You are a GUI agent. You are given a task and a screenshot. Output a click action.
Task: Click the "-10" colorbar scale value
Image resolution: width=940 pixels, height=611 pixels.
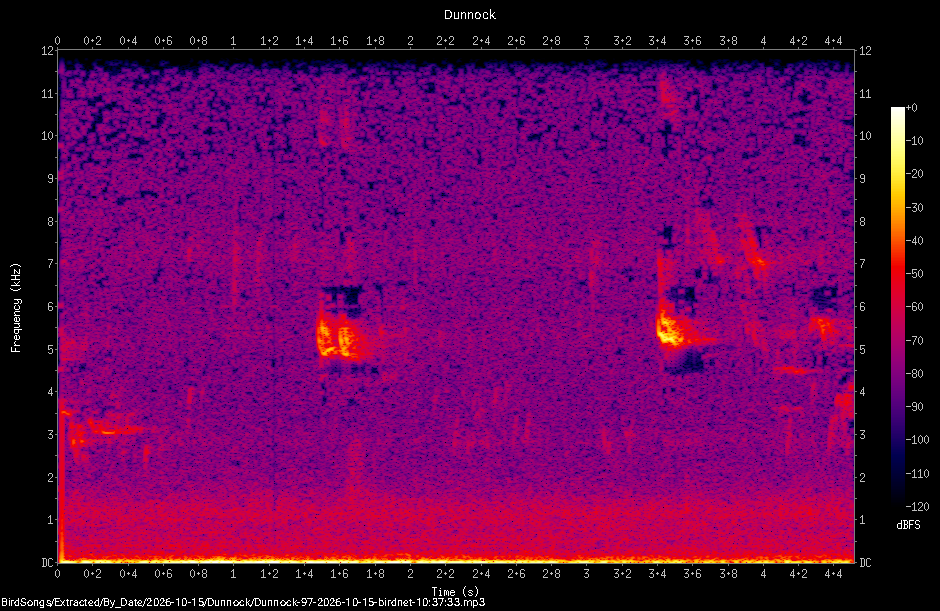[x=914, y=141]
